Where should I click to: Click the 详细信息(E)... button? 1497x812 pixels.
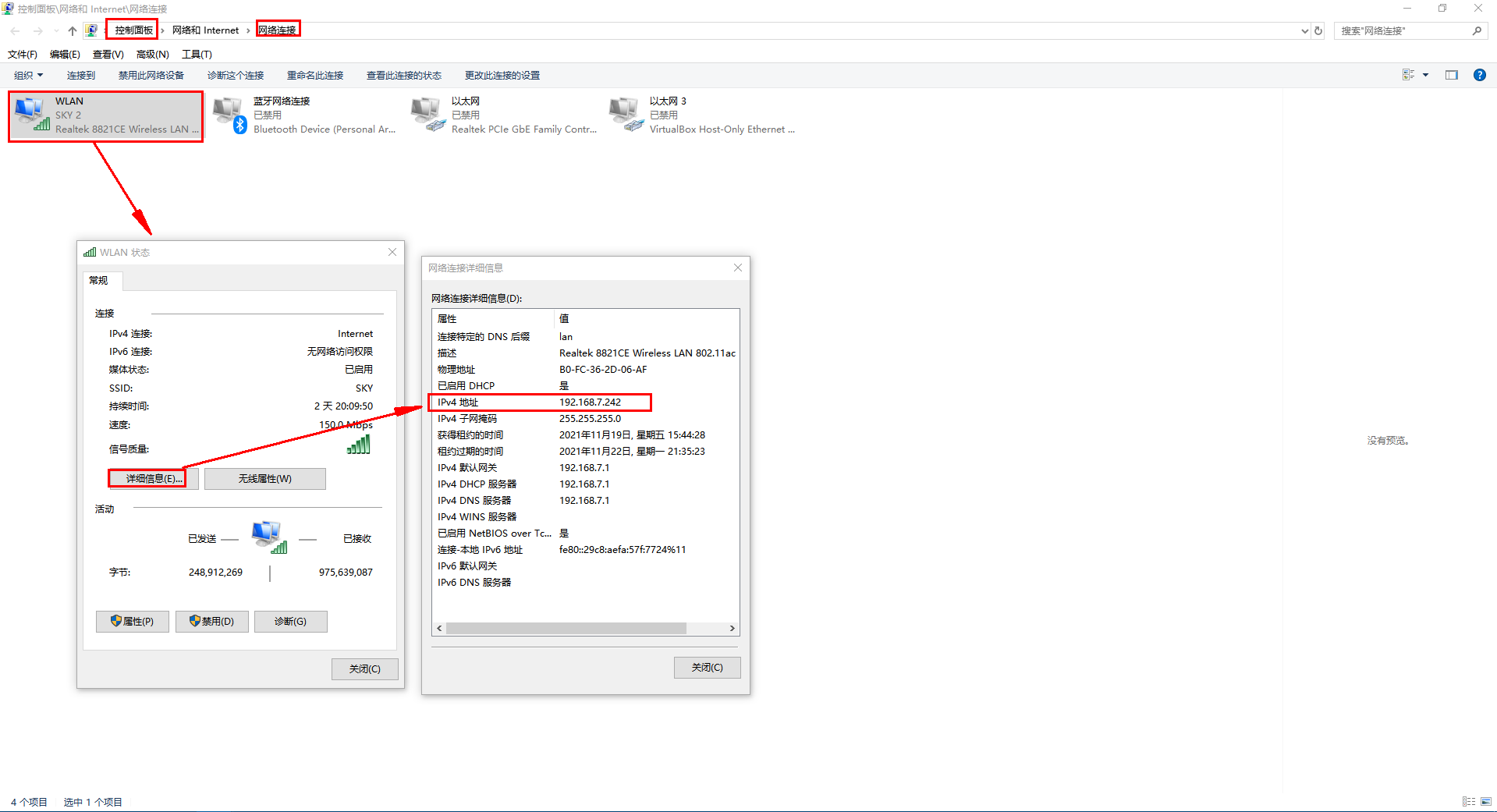[x=153, y=478]
